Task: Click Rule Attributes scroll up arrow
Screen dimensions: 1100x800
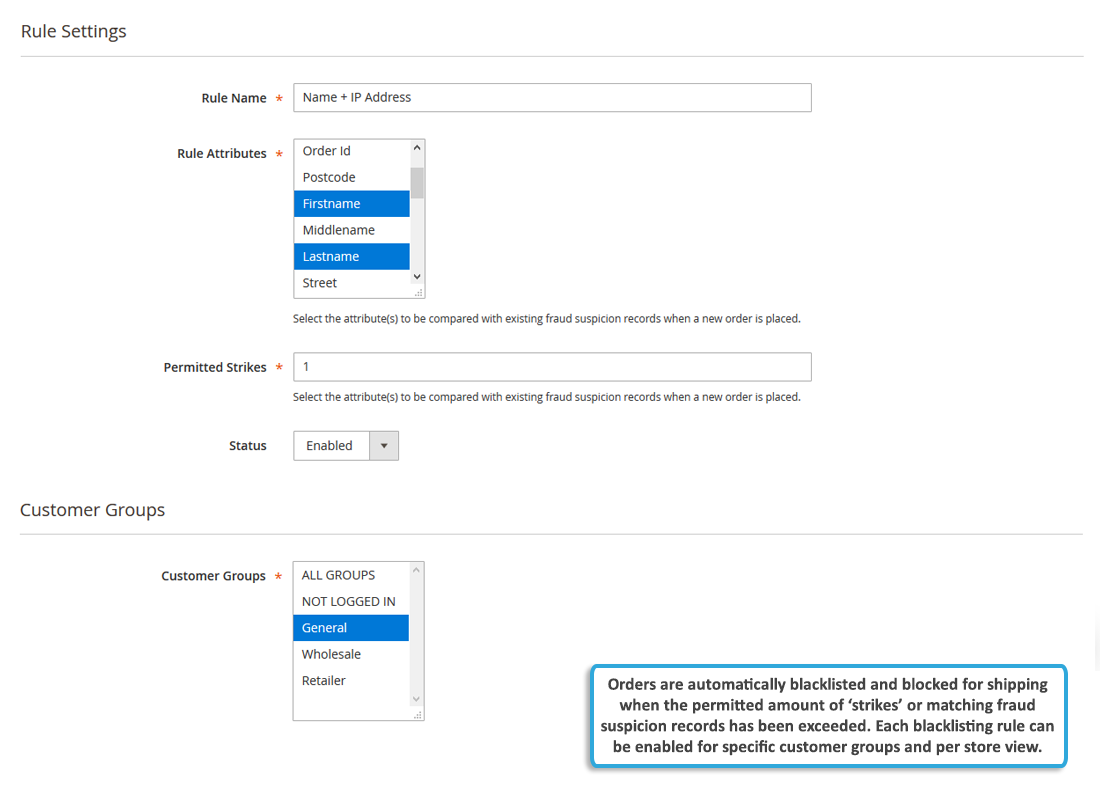Action: 417,147
